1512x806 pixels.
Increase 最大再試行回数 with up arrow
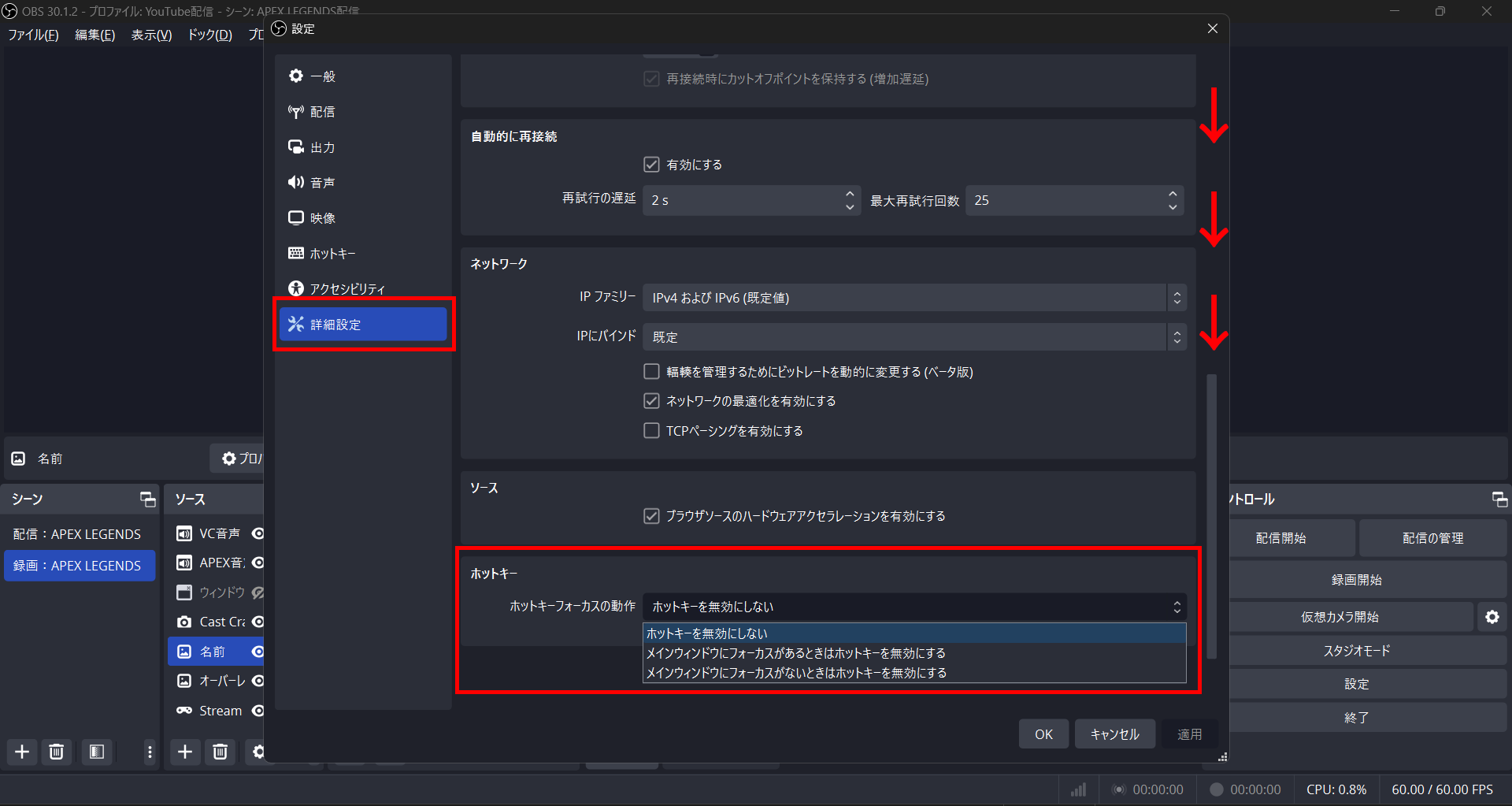pyautogui.click(x=1173, y=194)
